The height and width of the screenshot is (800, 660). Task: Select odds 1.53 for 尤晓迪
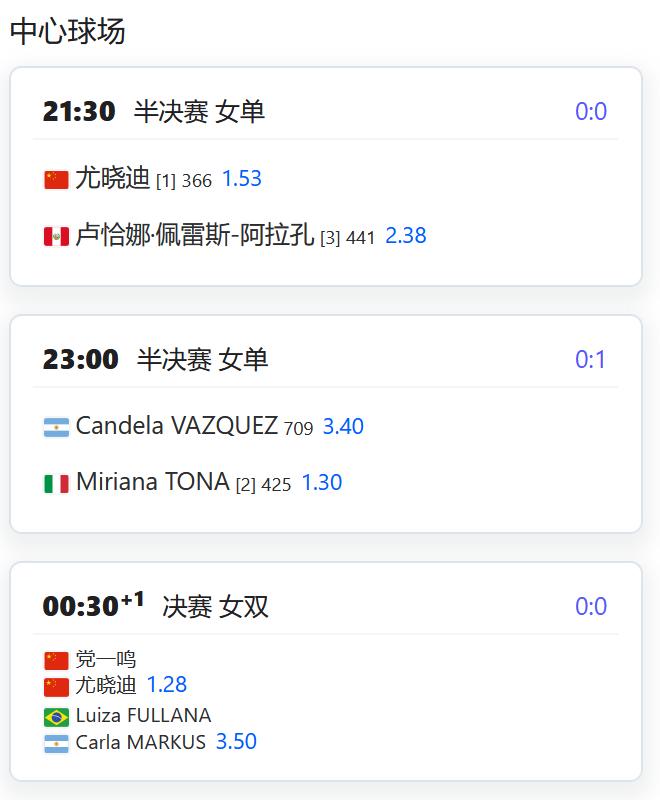pyautogui.click(x=242, y=179)
